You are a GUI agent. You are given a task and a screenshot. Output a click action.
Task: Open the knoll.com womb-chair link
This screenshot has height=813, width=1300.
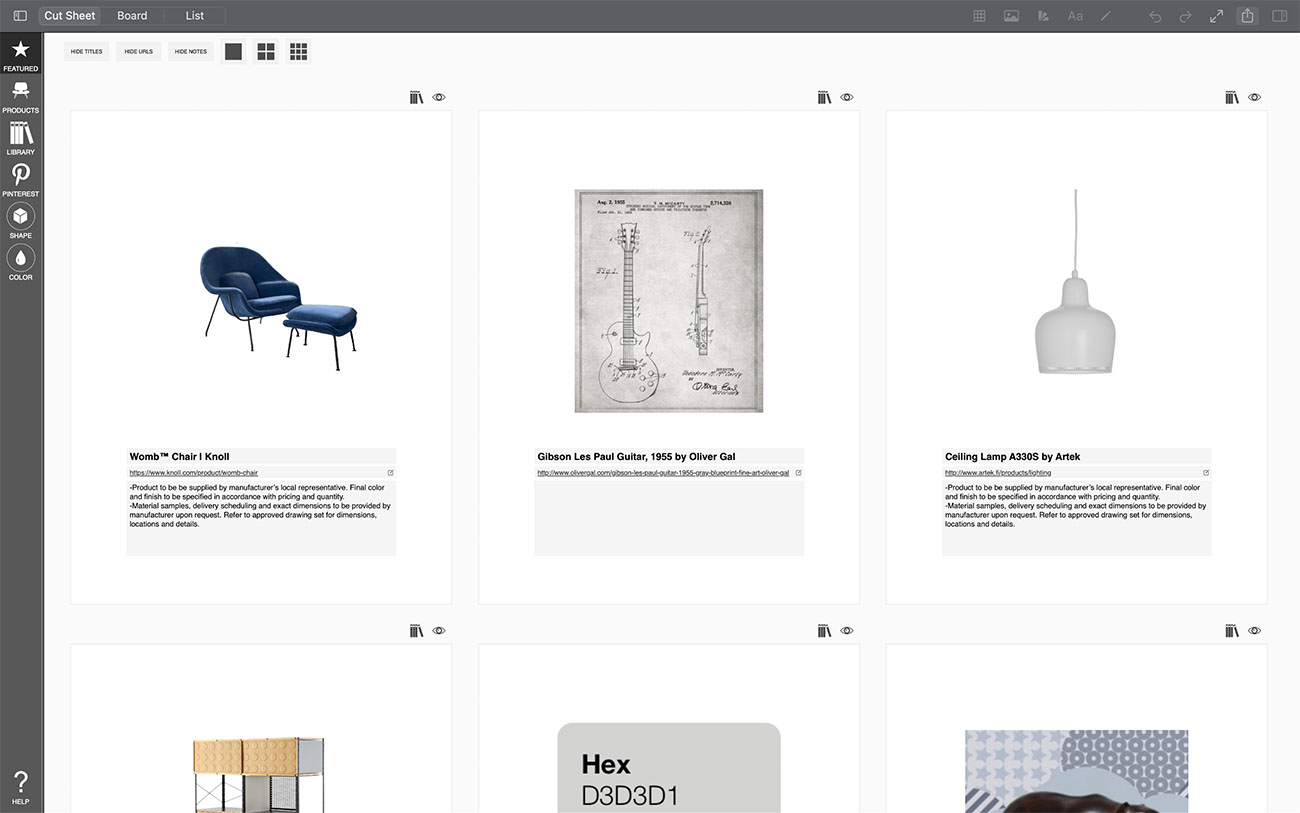tap(194, 473)
